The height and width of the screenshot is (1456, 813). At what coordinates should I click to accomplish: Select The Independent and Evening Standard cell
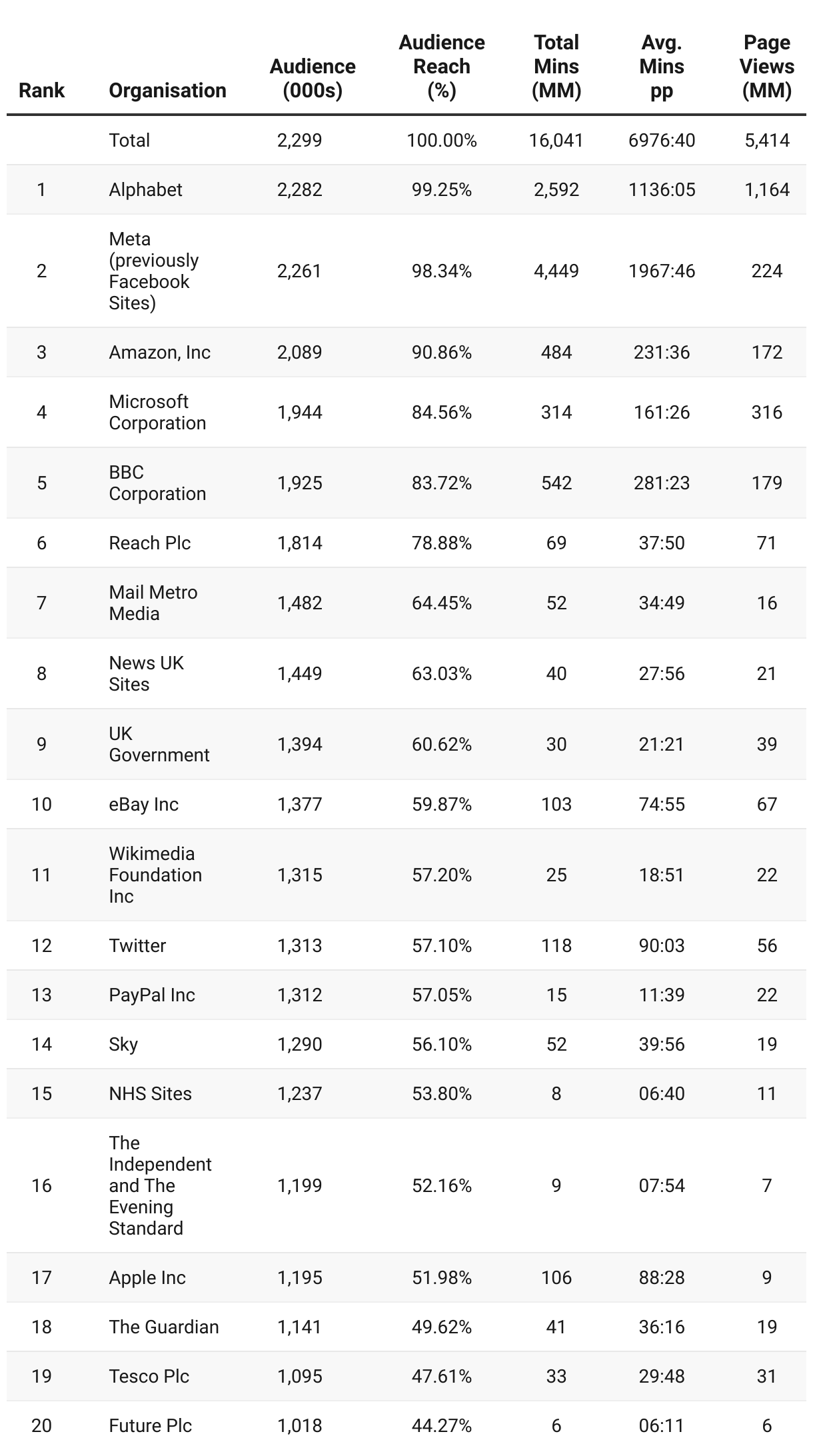(x=160, y=1185)
